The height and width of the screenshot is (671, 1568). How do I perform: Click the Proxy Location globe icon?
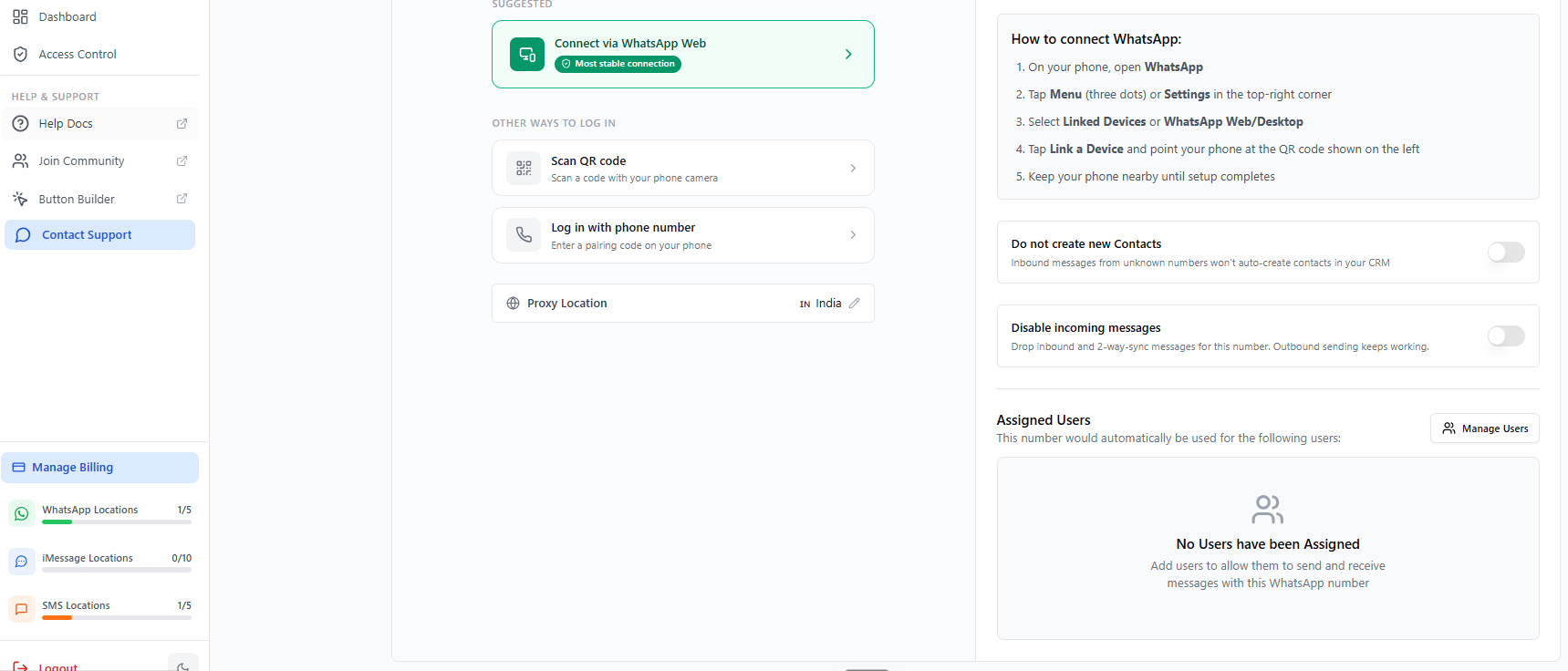513,304
